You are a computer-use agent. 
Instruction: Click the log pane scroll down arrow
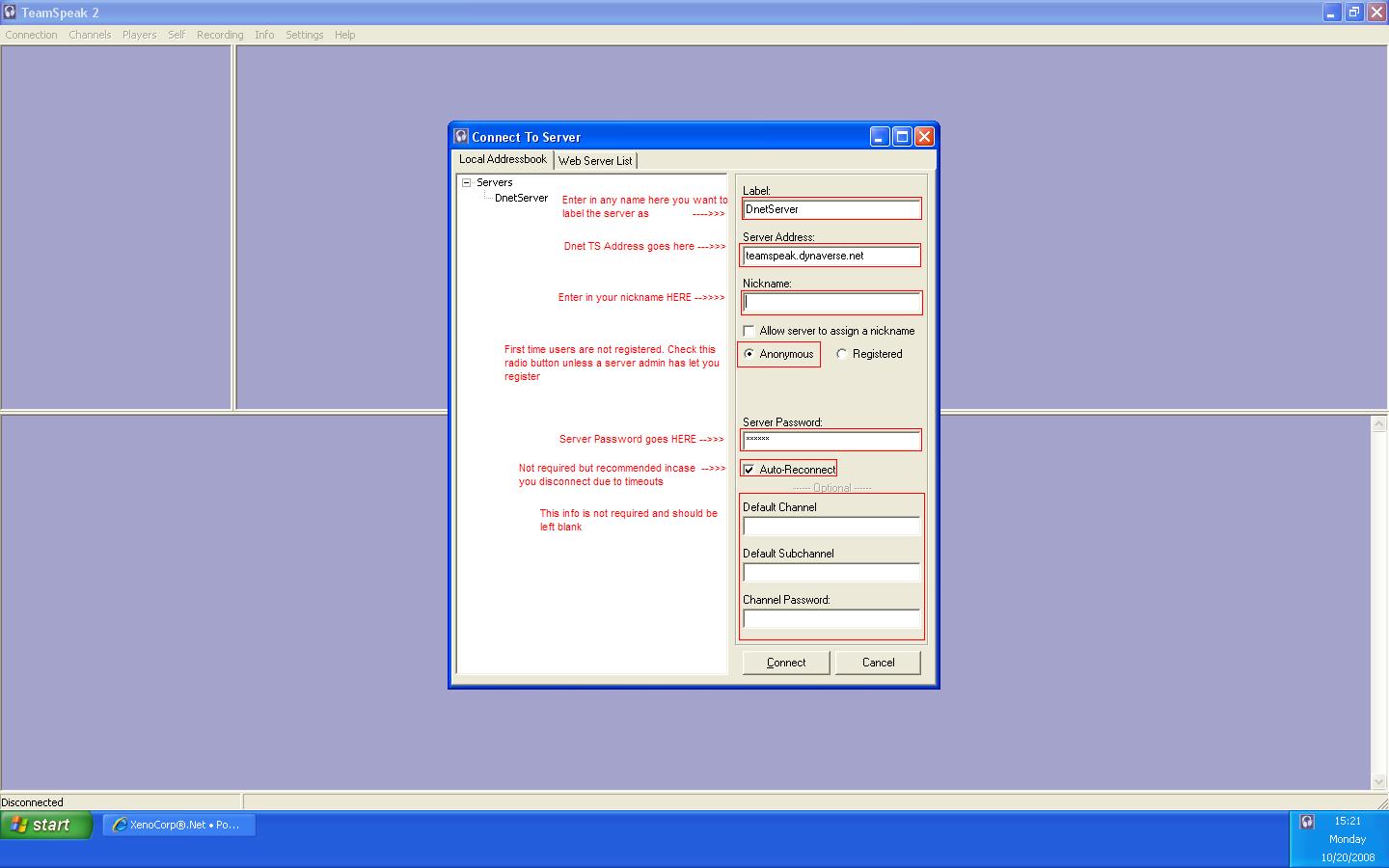1378,781
